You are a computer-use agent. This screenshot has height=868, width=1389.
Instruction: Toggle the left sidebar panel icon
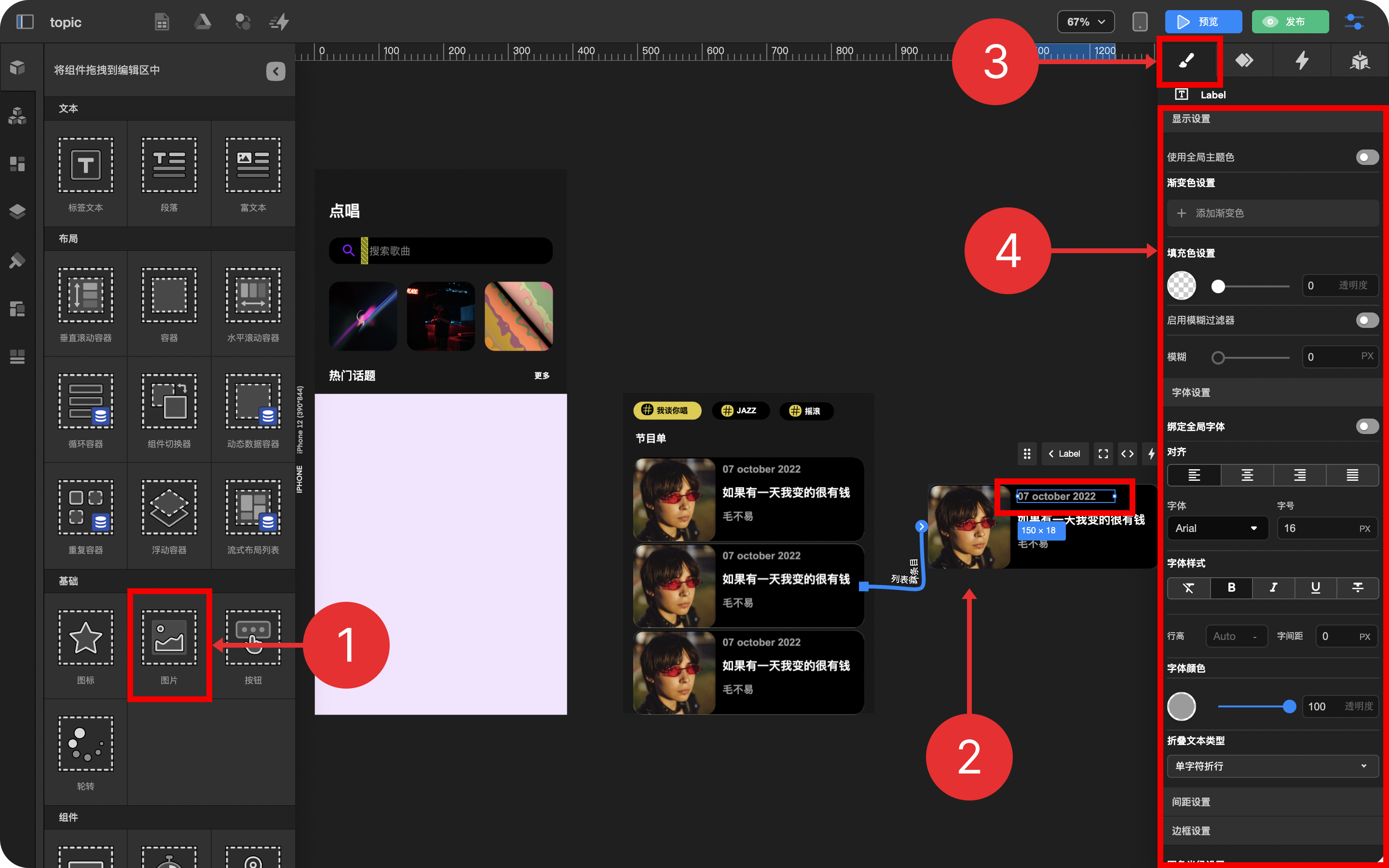point(25,22)
